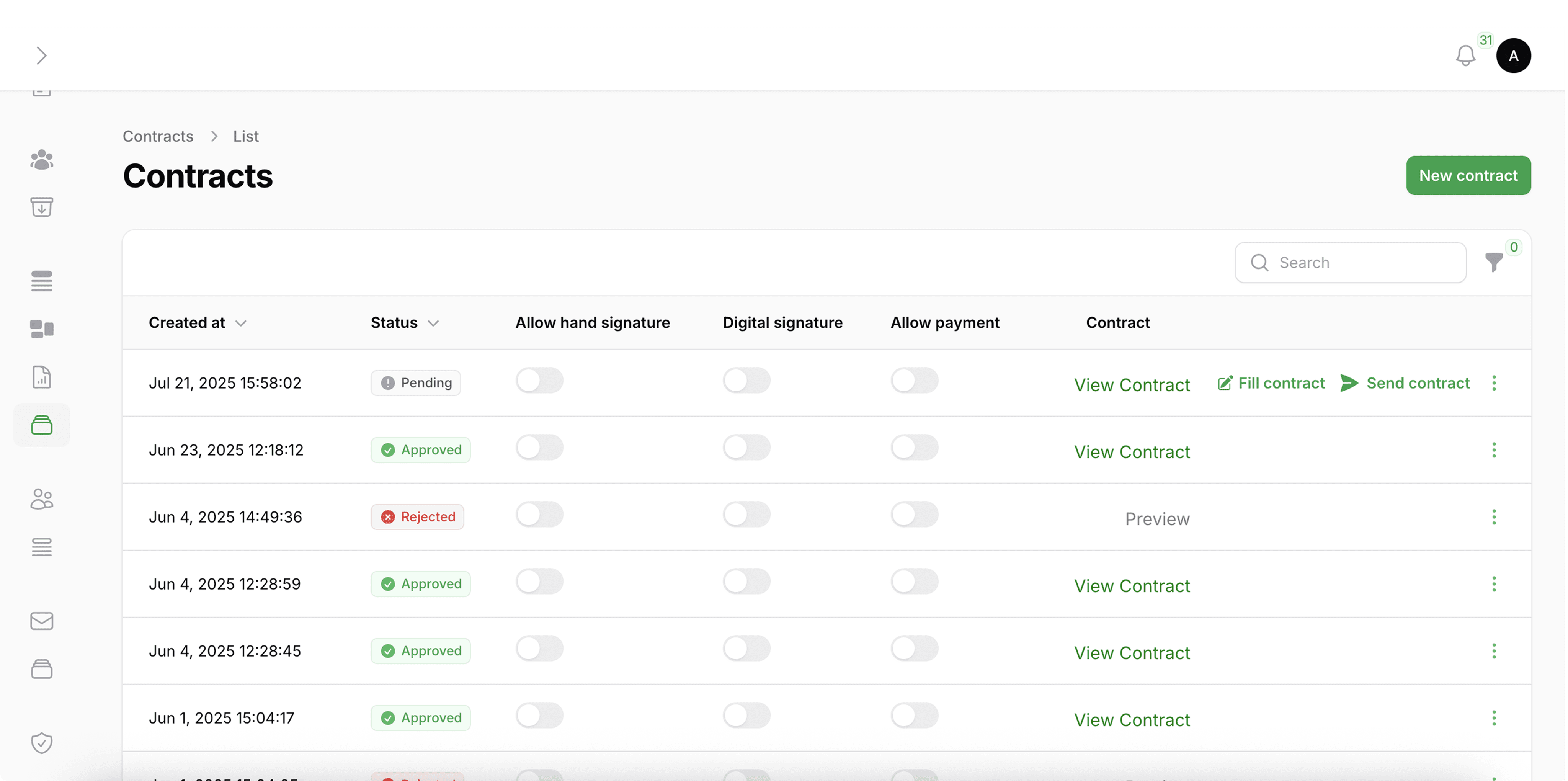Click Send contract on Pending row
Image resolution: width=1568 pixels, height=781 pixels.
(x=1405, y=383)
